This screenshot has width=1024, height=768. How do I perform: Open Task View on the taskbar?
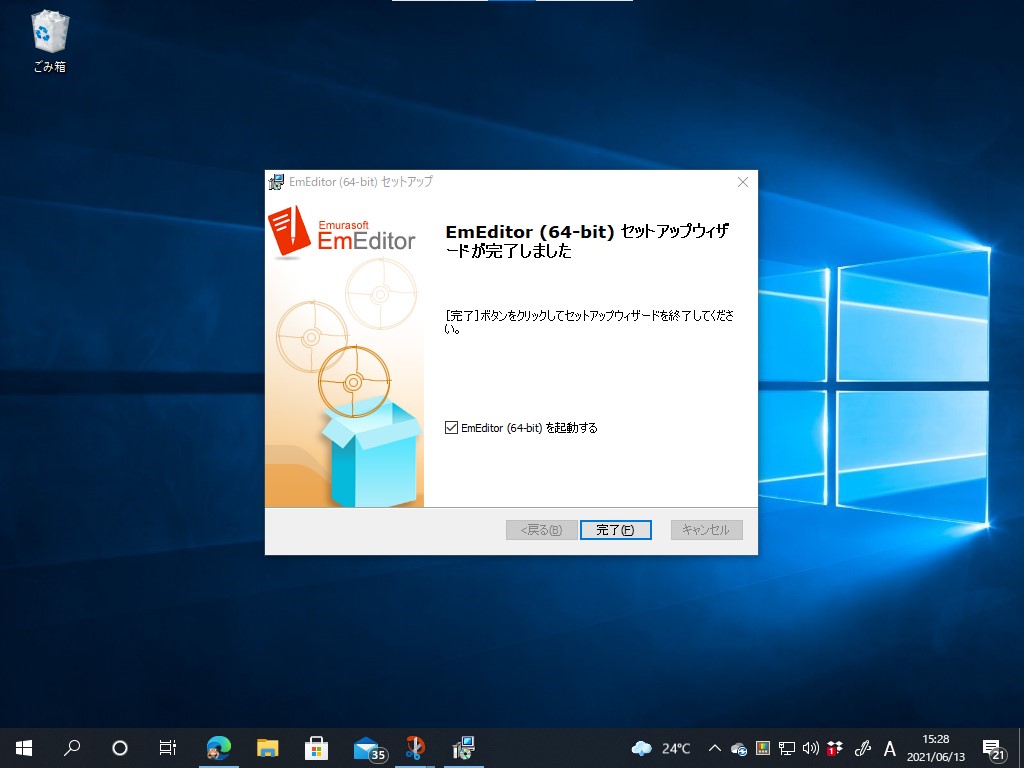click(x=168, y=747)
